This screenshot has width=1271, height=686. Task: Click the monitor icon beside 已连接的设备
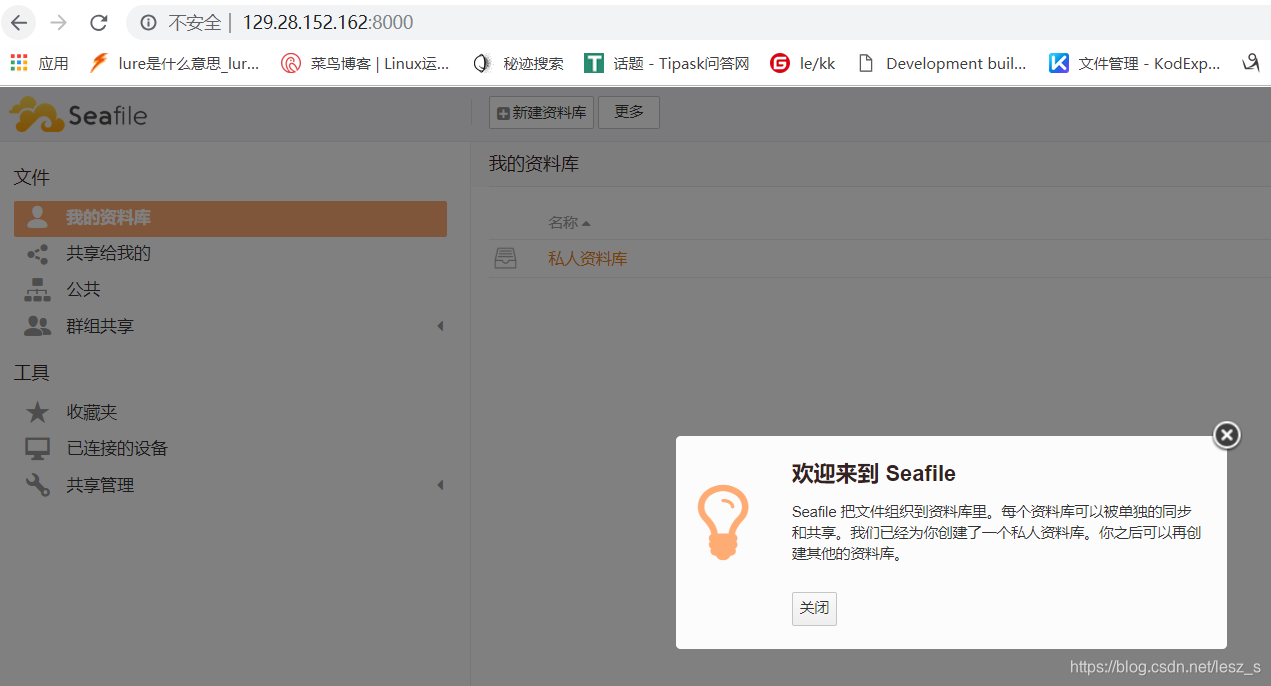click(x=38, y=448)
